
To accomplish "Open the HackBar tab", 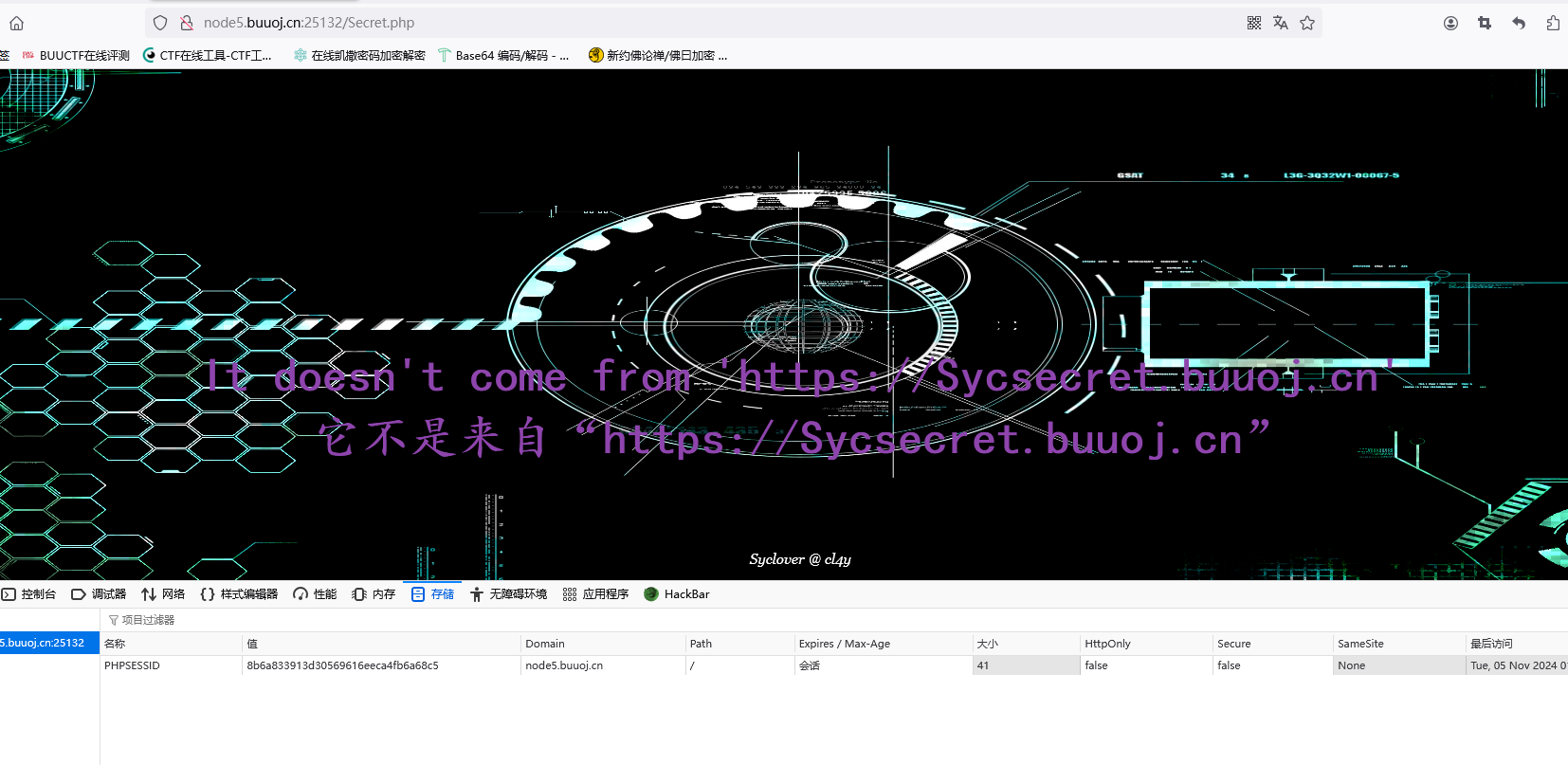I will coord(677,594).
